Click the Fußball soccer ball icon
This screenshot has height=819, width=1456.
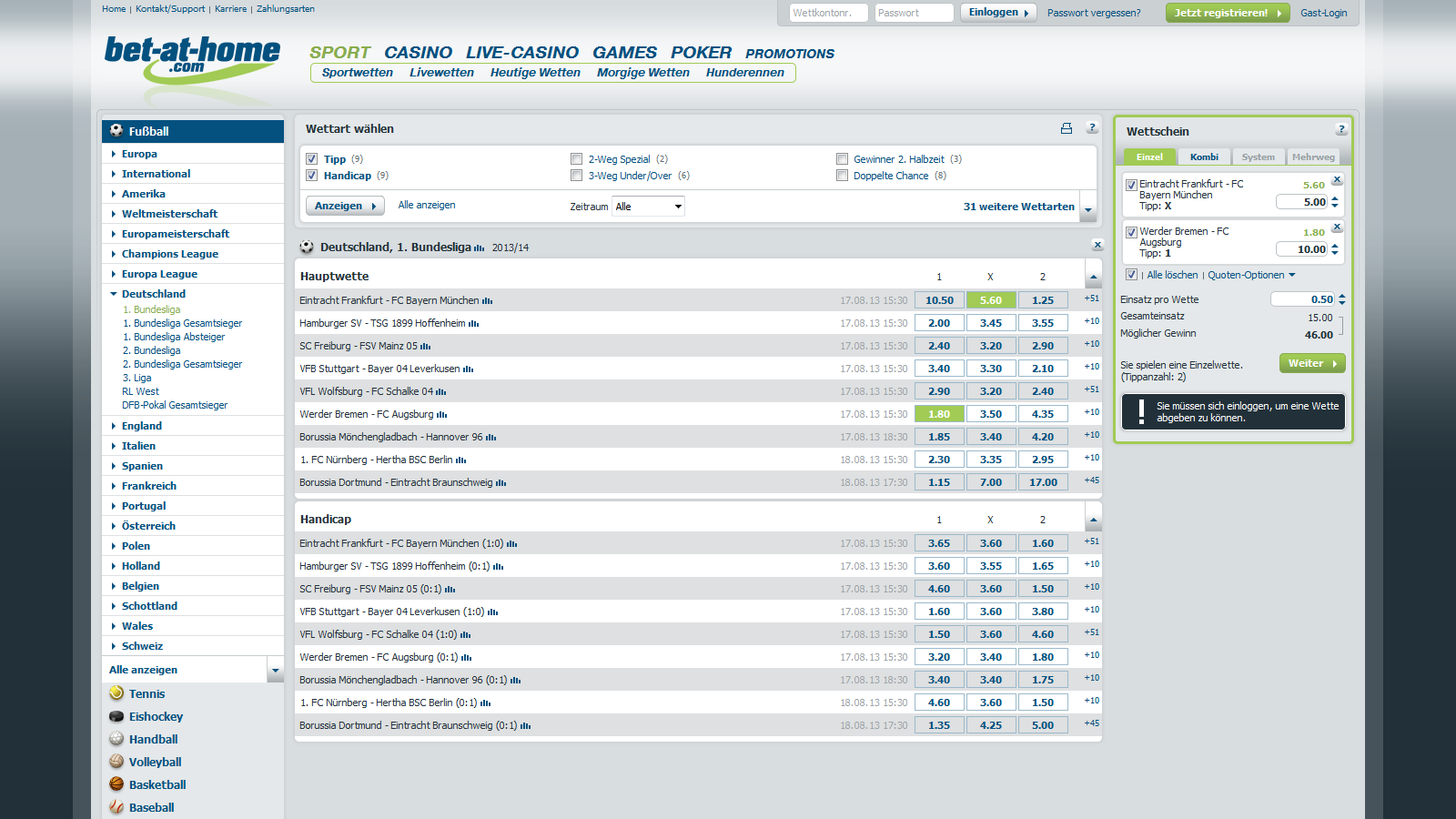116,130
